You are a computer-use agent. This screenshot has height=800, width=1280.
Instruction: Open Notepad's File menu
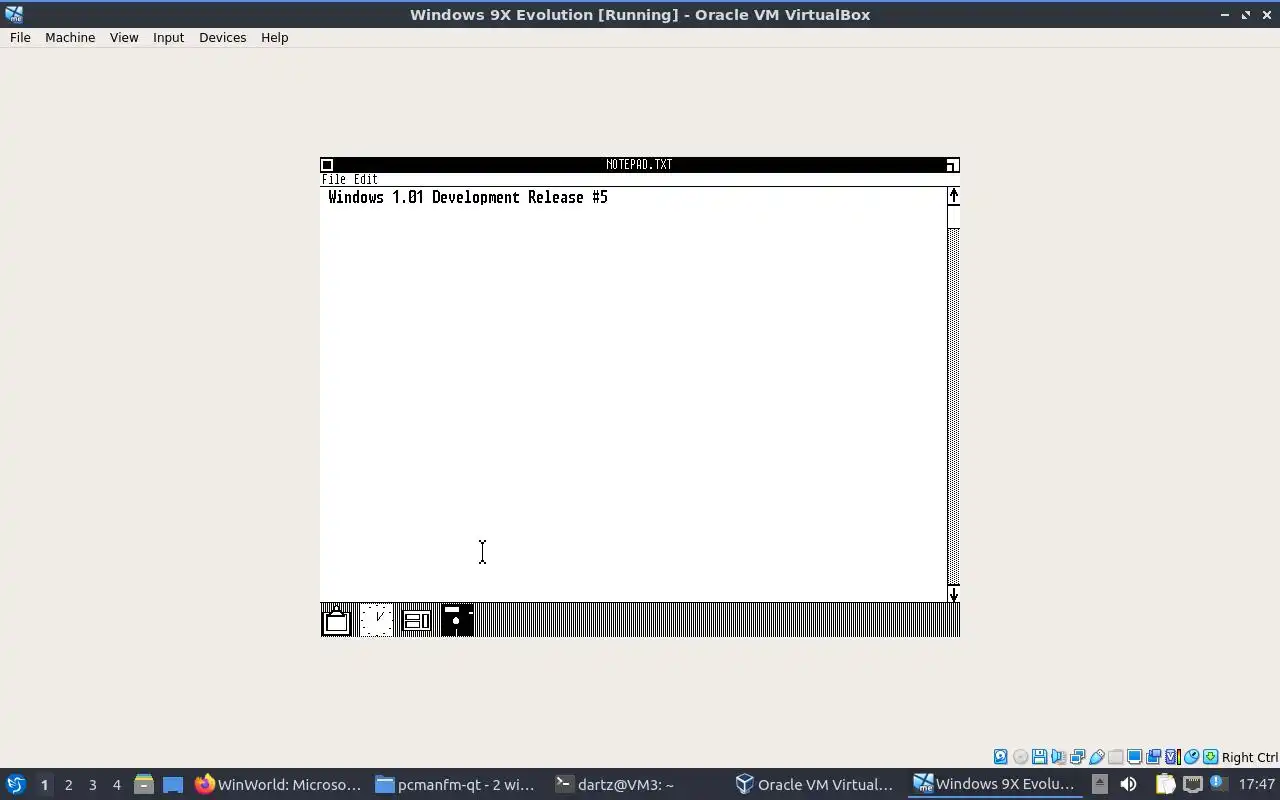pos(334,180)
